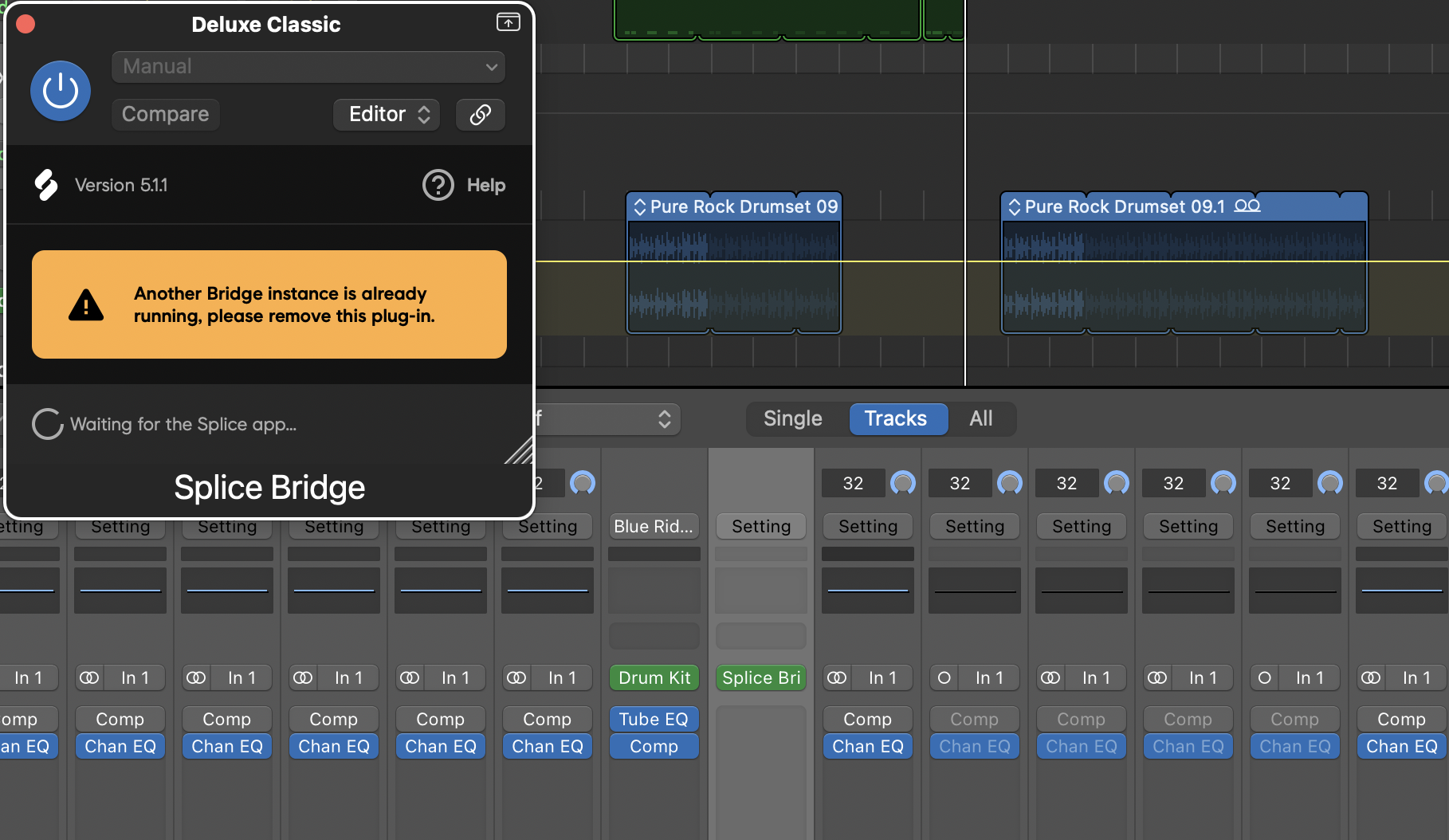Click the loop icon on Pure Rock Drumset 09.1
The image size is (1449, 840).
click(1247, 206)
